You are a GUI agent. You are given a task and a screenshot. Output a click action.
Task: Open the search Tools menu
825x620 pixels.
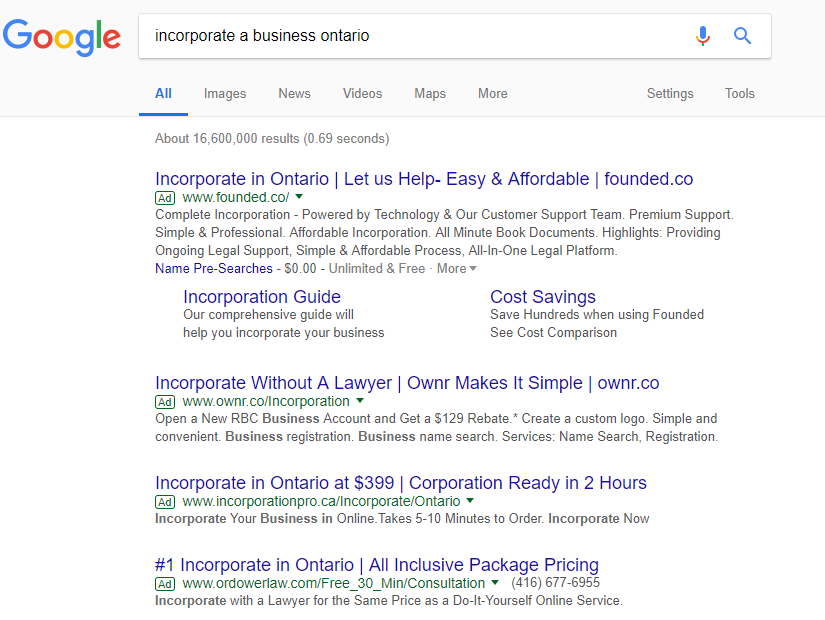pos(739,94)
